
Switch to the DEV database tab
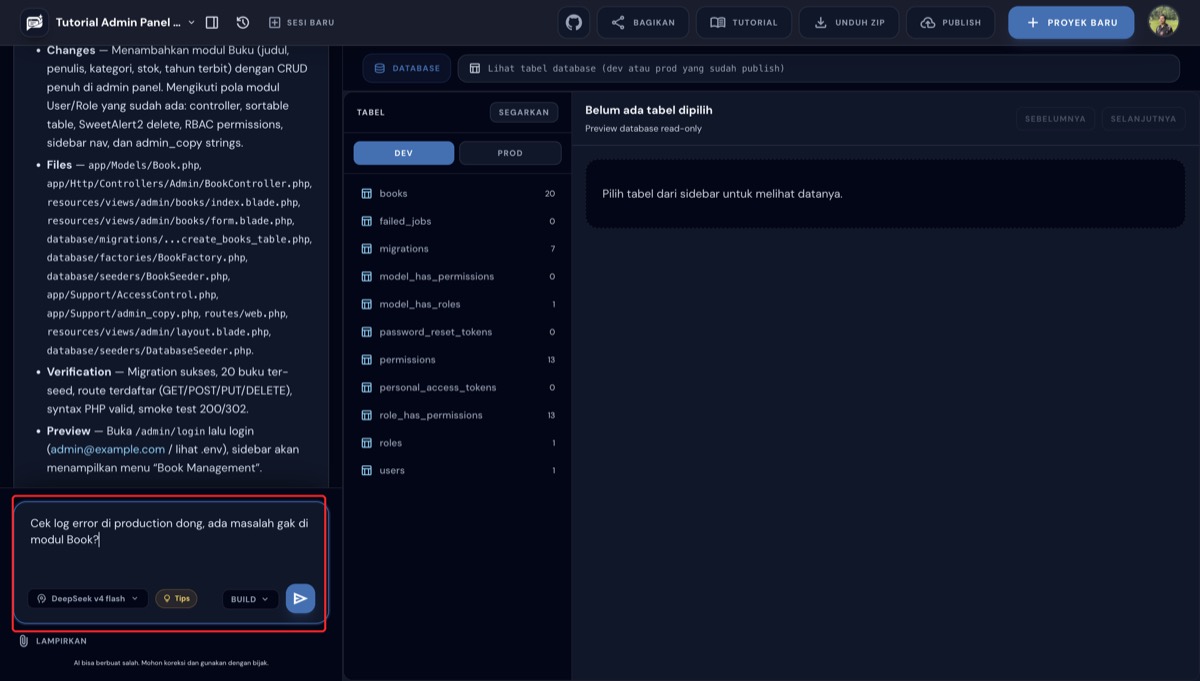[x=403, y=153]
